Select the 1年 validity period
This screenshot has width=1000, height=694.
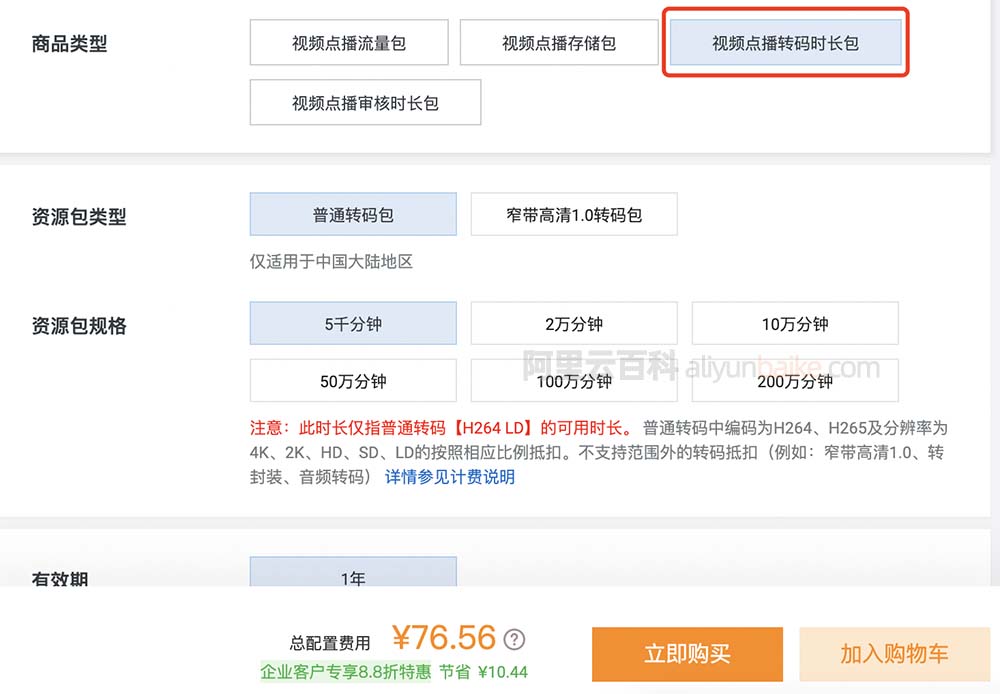click(x=353, y=575)
